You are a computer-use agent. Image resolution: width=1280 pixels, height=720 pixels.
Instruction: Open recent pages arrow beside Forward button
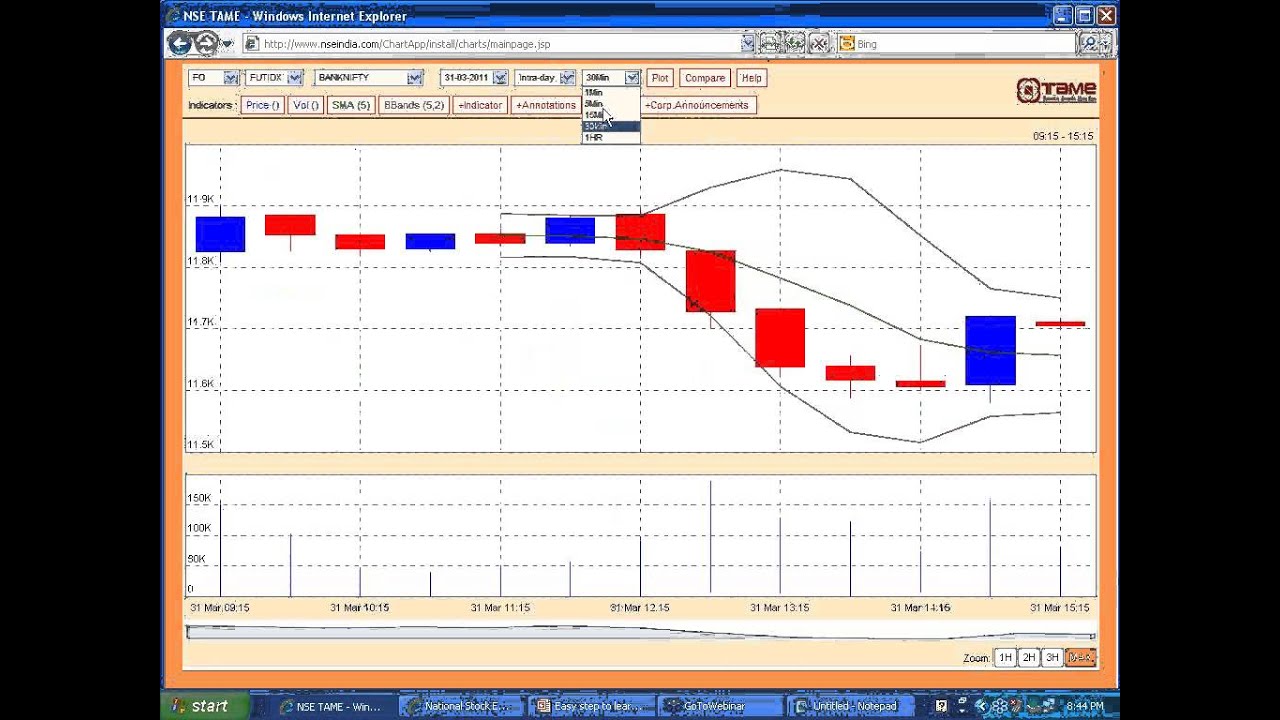tap(227, 44)
